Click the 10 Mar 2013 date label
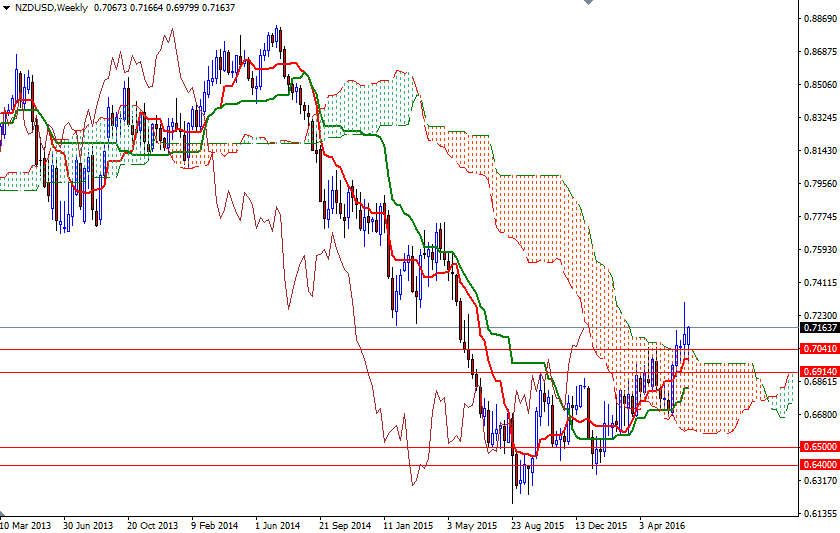840x533 pixels. click(x=25, y=524)
